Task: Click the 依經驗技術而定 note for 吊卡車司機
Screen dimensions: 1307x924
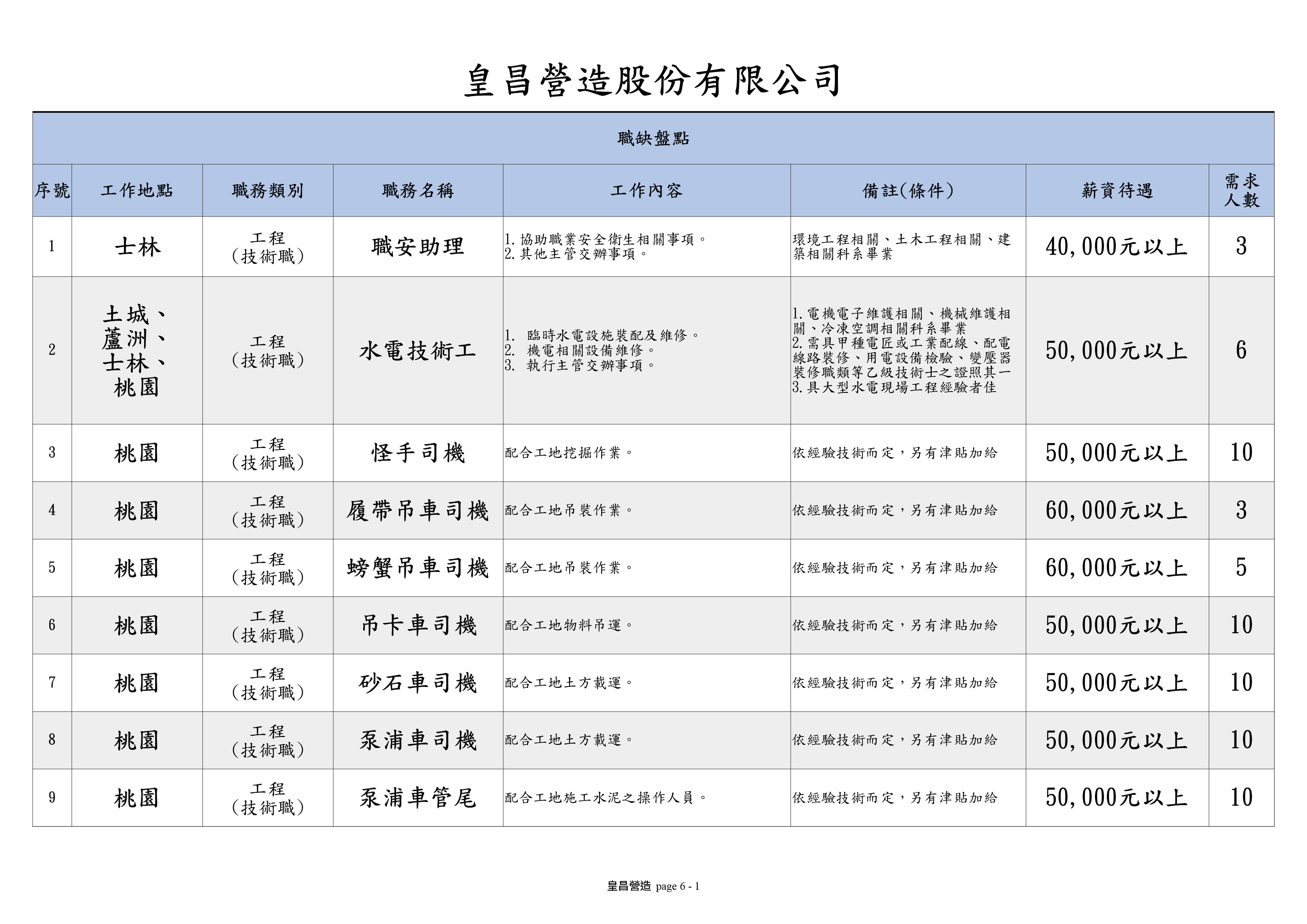Action: click(895, 626)
